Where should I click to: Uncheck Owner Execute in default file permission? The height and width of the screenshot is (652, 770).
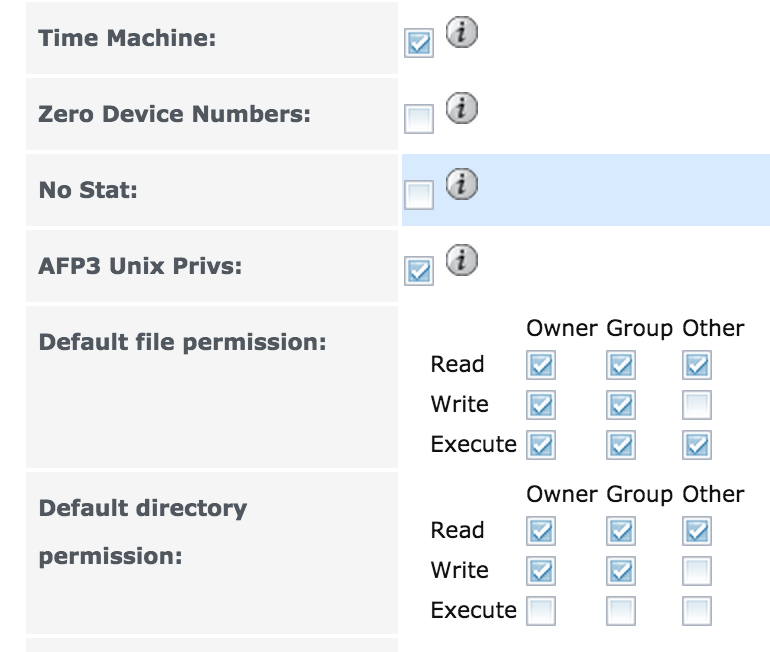pyautogui.click(x=541, y=446)
